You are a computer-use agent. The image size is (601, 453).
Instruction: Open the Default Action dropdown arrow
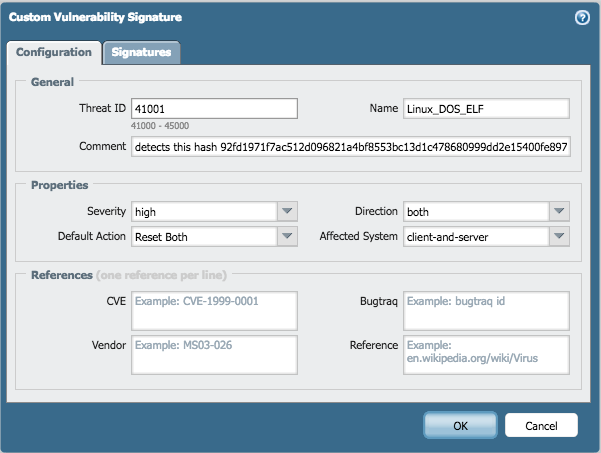[287, 236]
